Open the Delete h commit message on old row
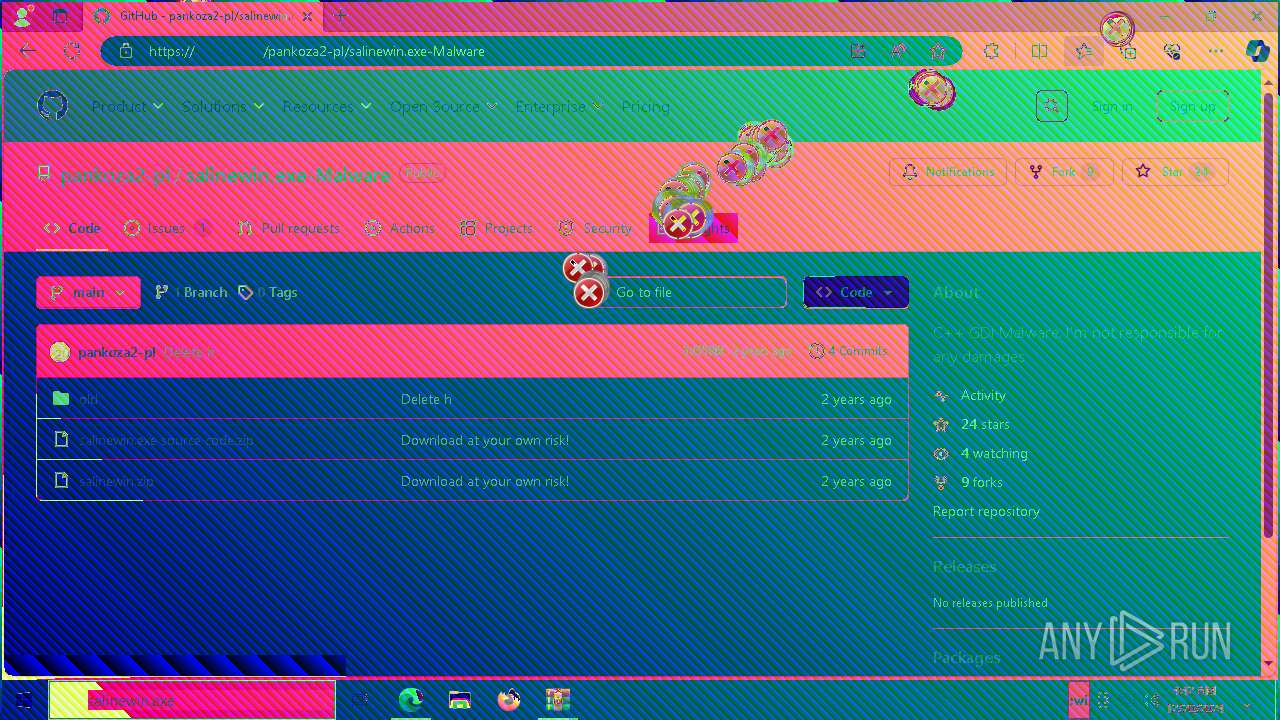 [x=426, y=399]
